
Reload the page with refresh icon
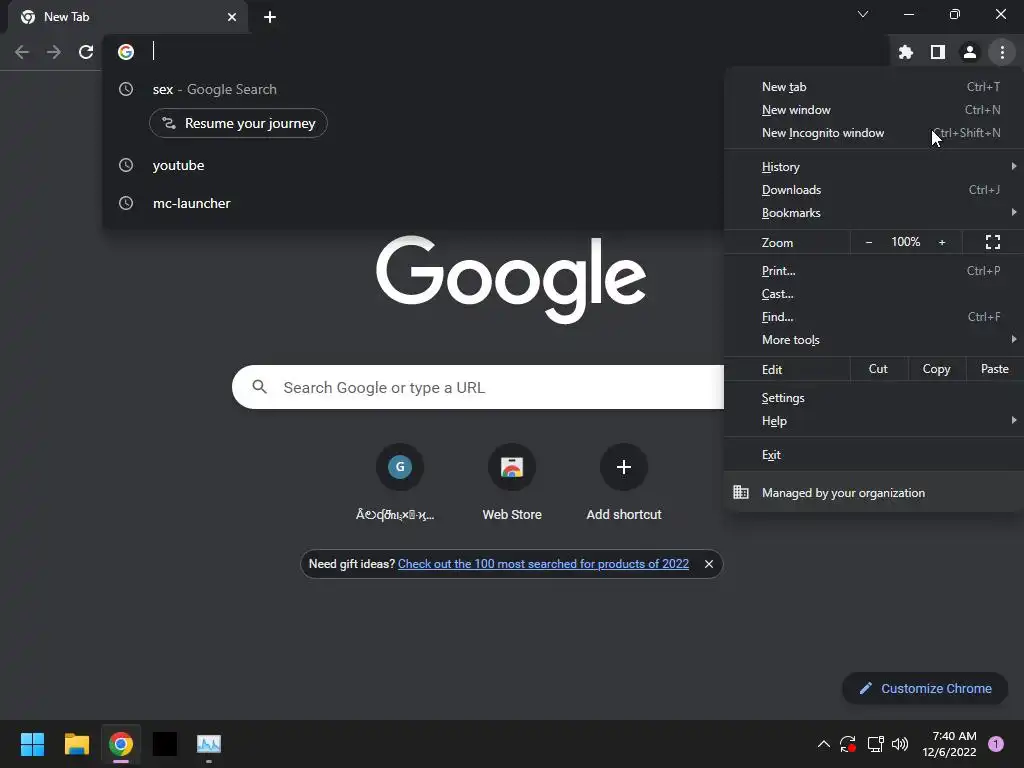pyautogui.click(x=86, y=52)
